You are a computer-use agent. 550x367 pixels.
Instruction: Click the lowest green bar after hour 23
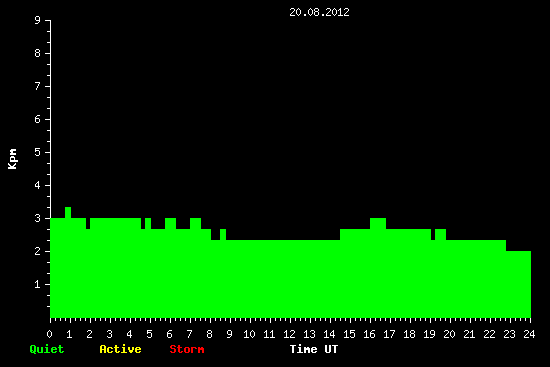tap(518, 284)
